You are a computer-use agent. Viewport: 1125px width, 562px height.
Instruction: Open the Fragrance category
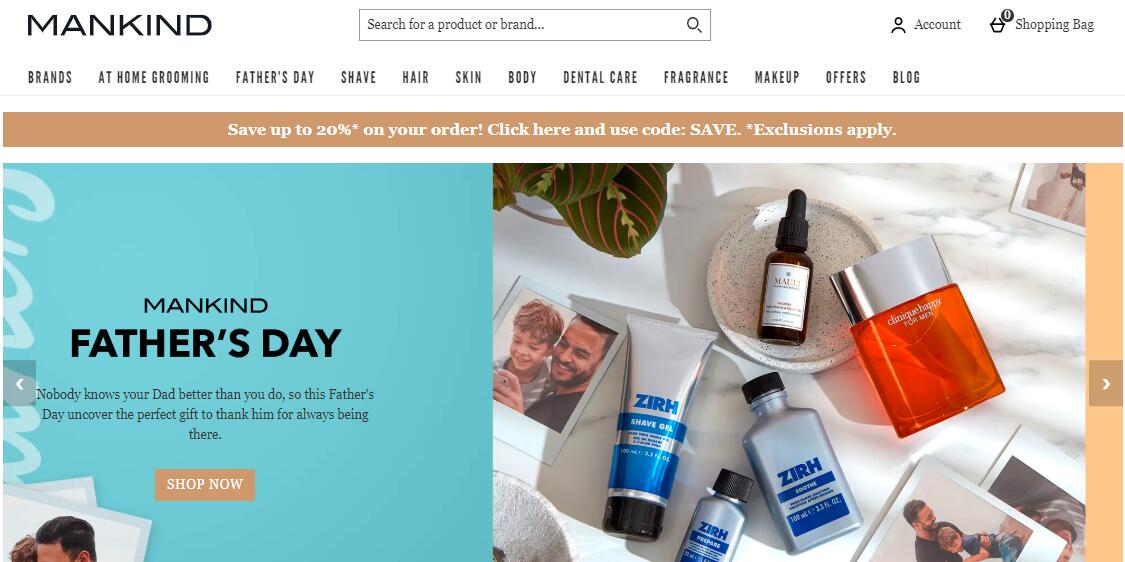(696, 78)
